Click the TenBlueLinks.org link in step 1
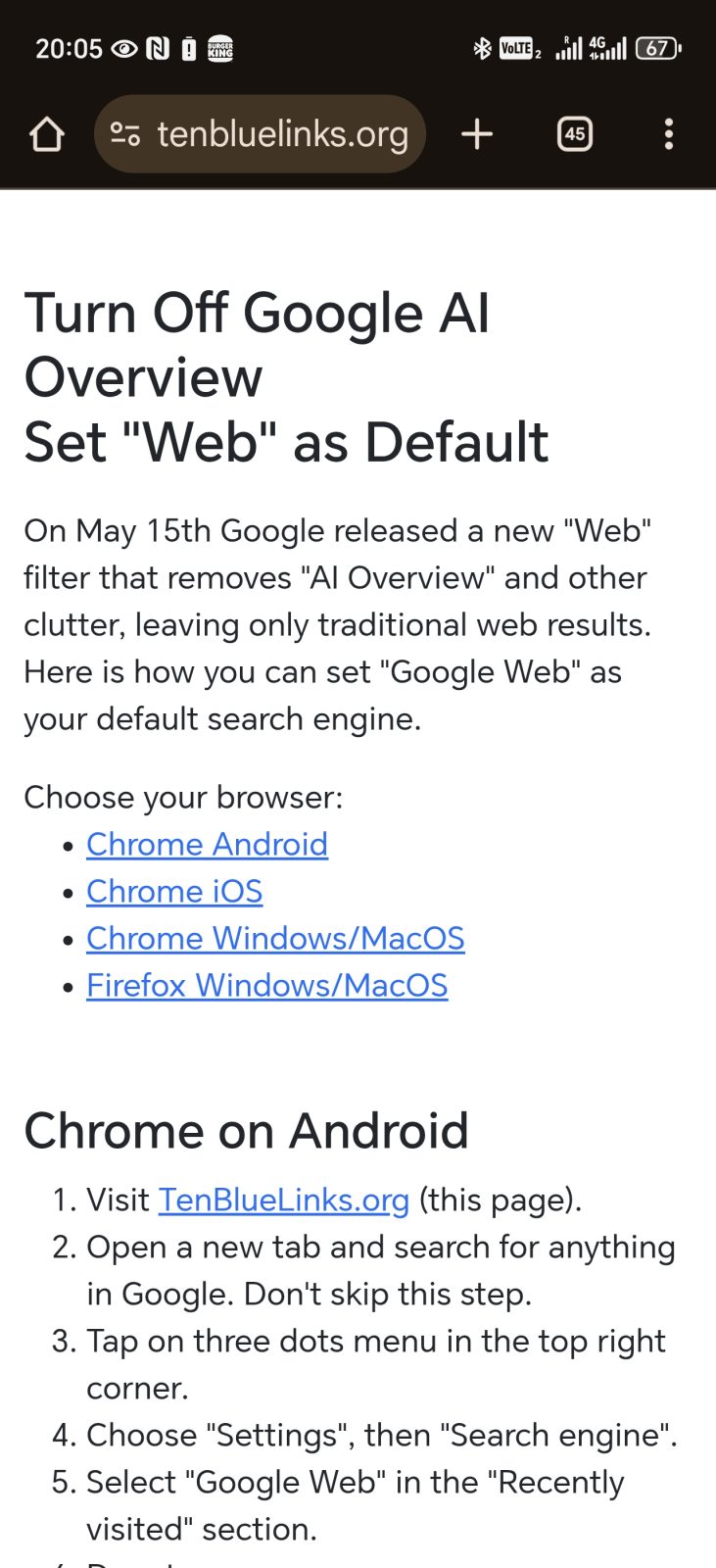The height and width of the screenshot is (1568, 716). pos(283,1200)
